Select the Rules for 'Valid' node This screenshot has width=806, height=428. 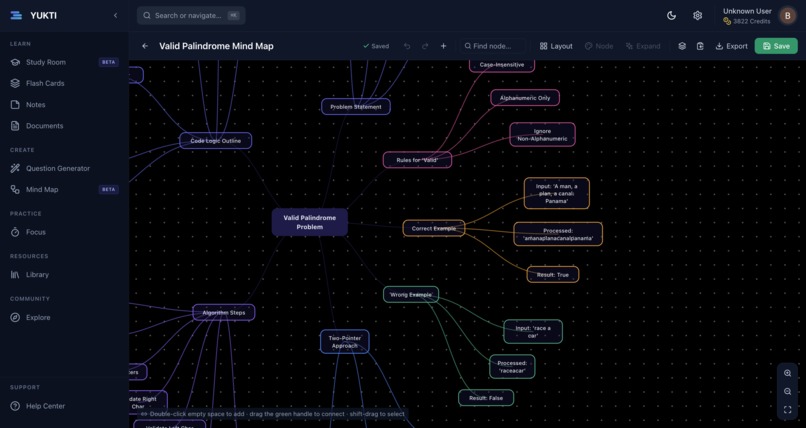click(x=417, y=160)
